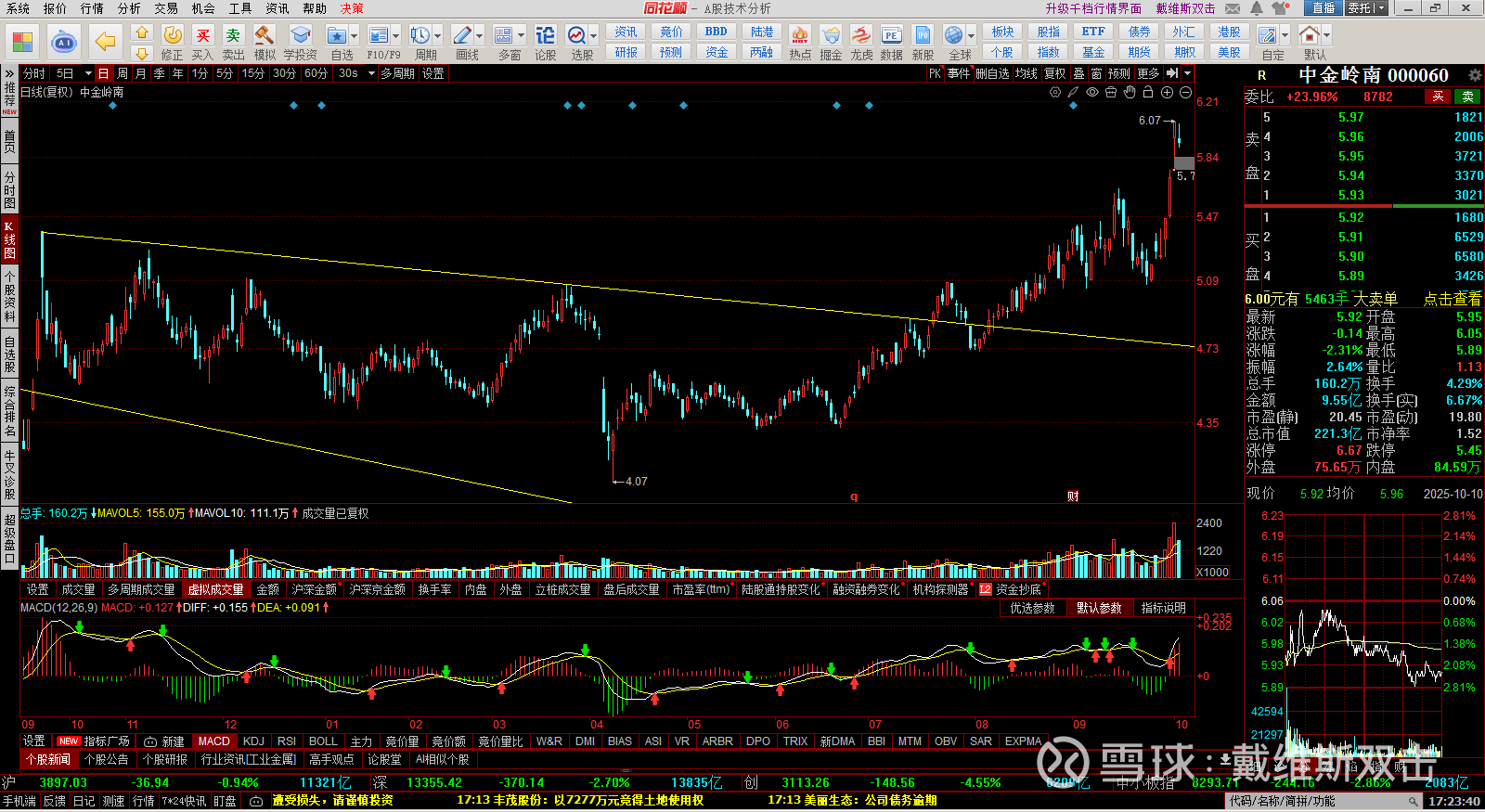Click the chart hand pan tool icon
Image resolution: width=1485 pixels, height=812 pixels.
[1130, 92]
